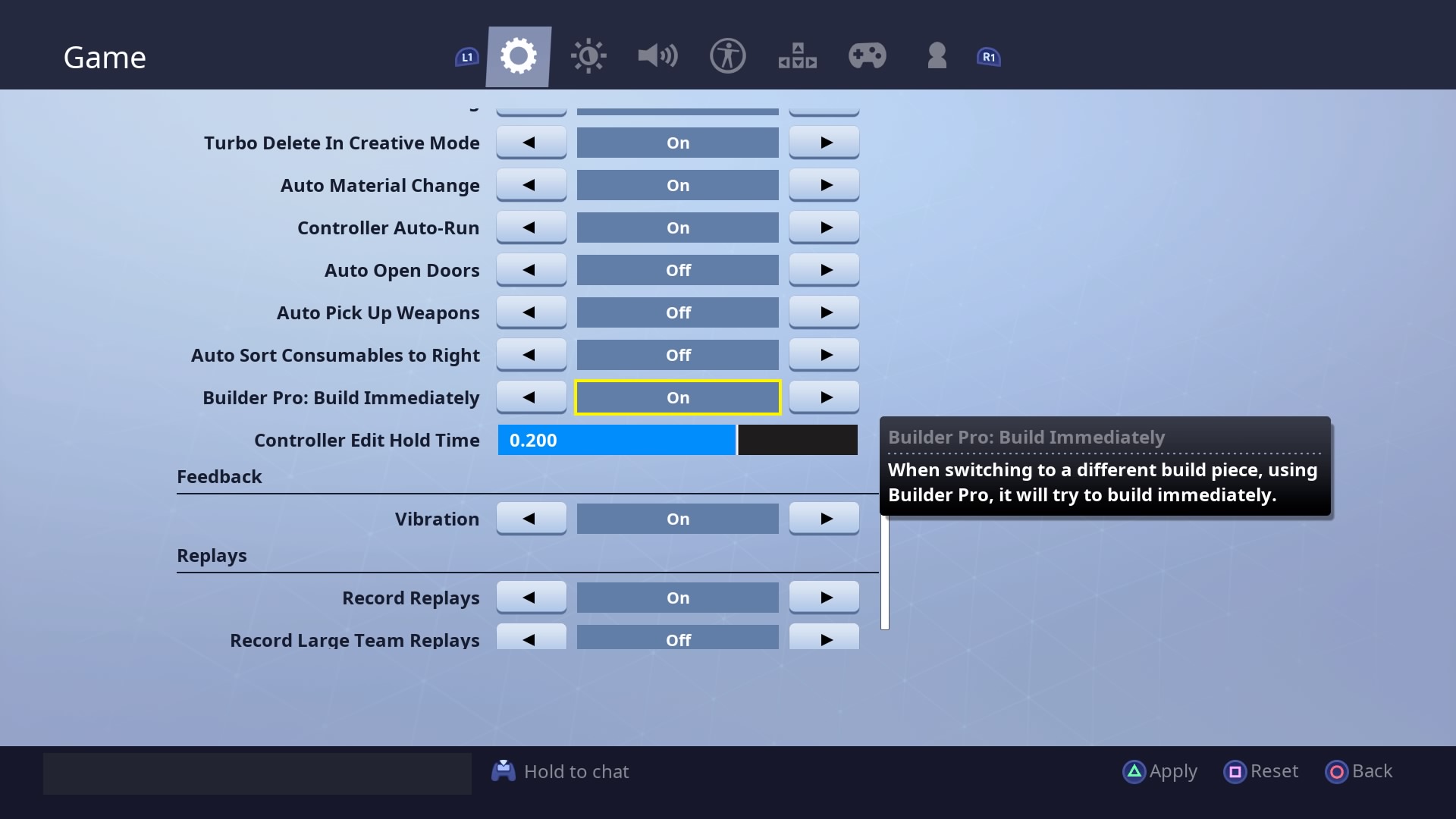This screenshot has height=819, width=1456.
Task: Select the controller settings icon
Action: (866, 56)
